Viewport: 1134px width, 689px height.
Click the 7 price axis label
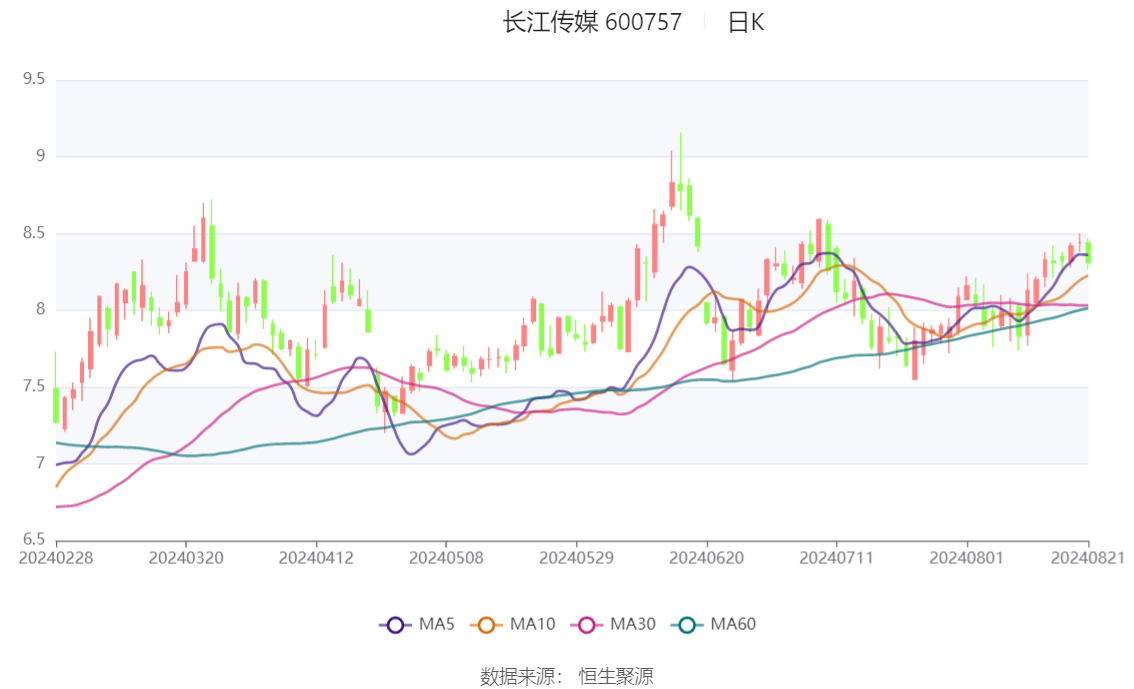coord(40,463)
